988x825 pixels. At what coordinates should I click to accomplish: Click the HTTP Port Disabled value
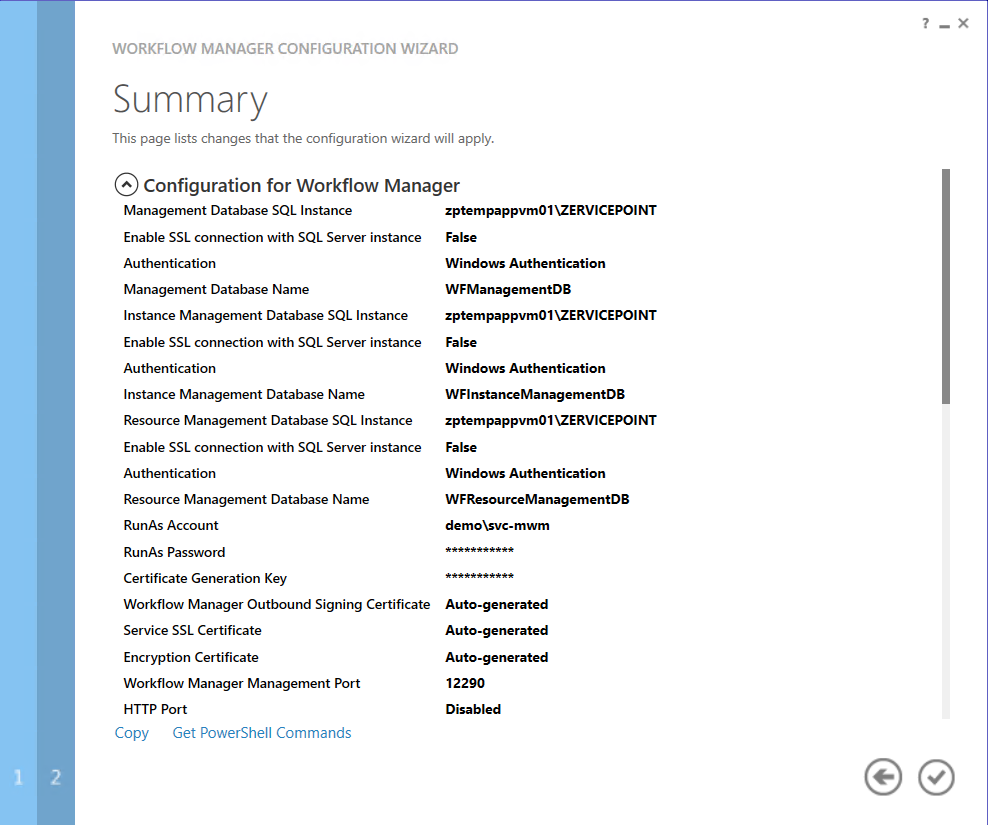point(473,710)
